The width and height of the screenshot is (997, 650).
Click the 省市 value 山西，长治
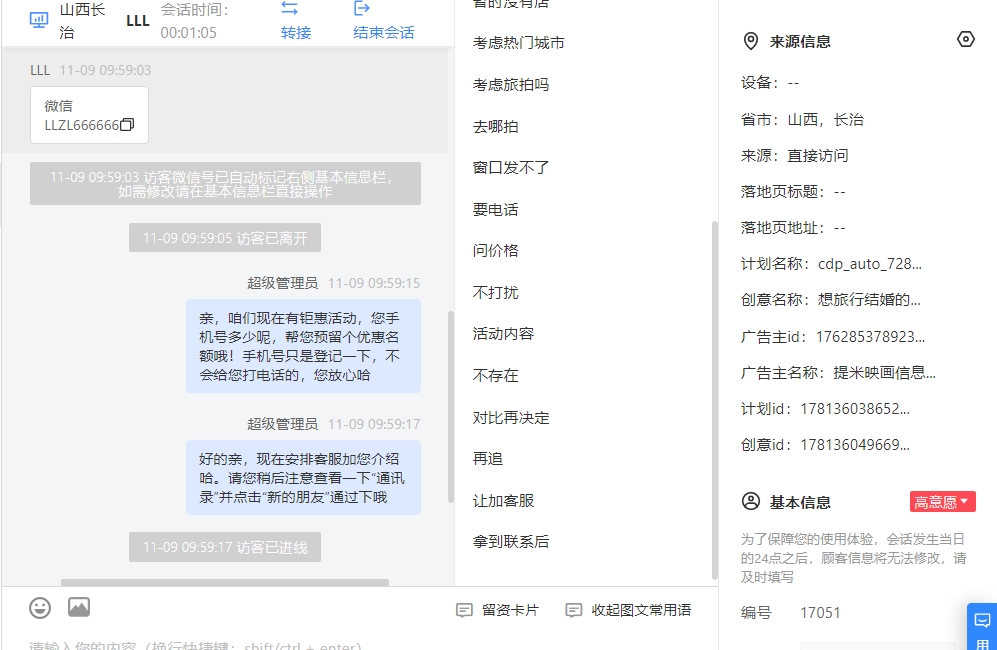coord(825,120)
